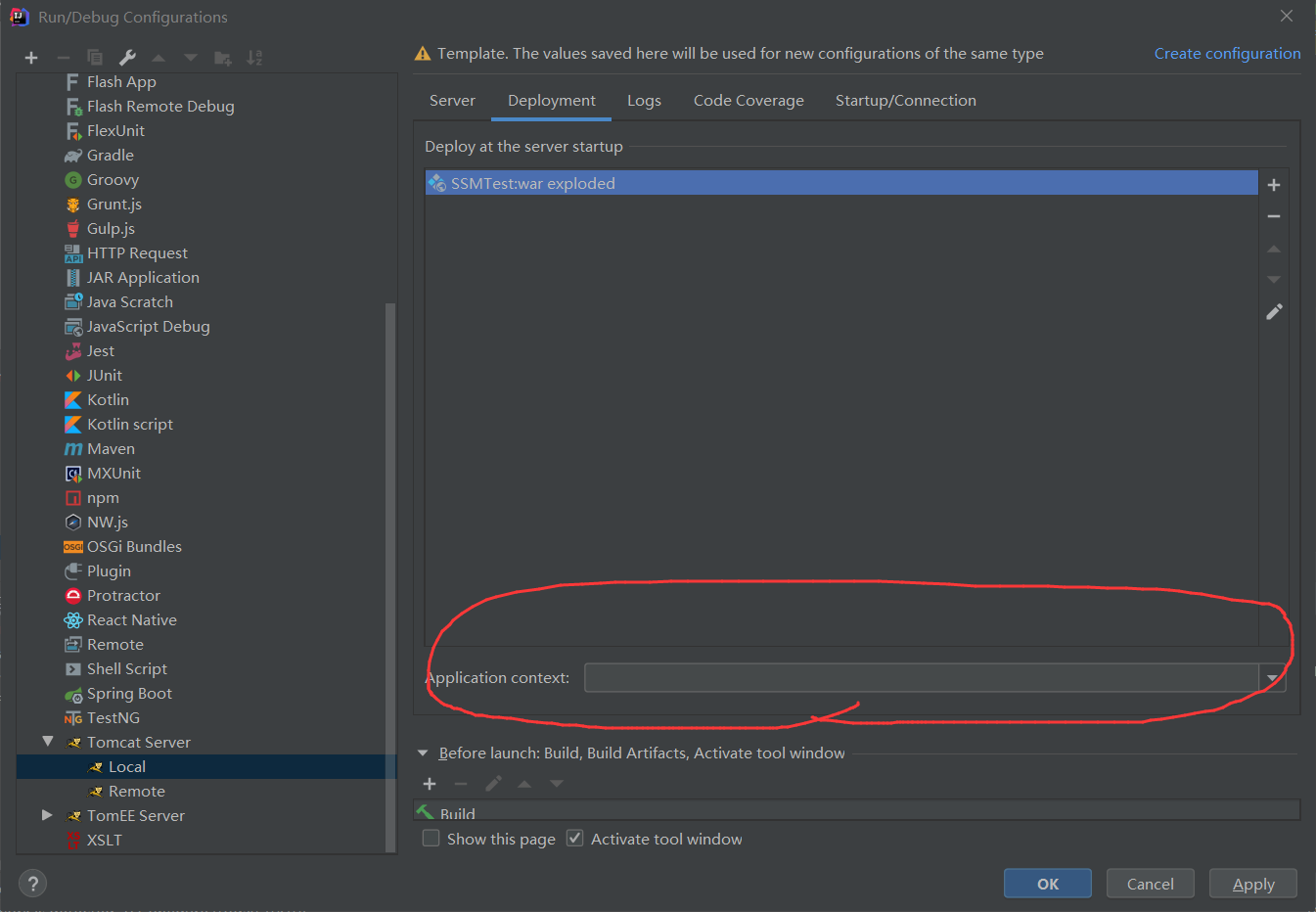
Task: Click the move configuration up arrow
Action: (x=159, y=59)
